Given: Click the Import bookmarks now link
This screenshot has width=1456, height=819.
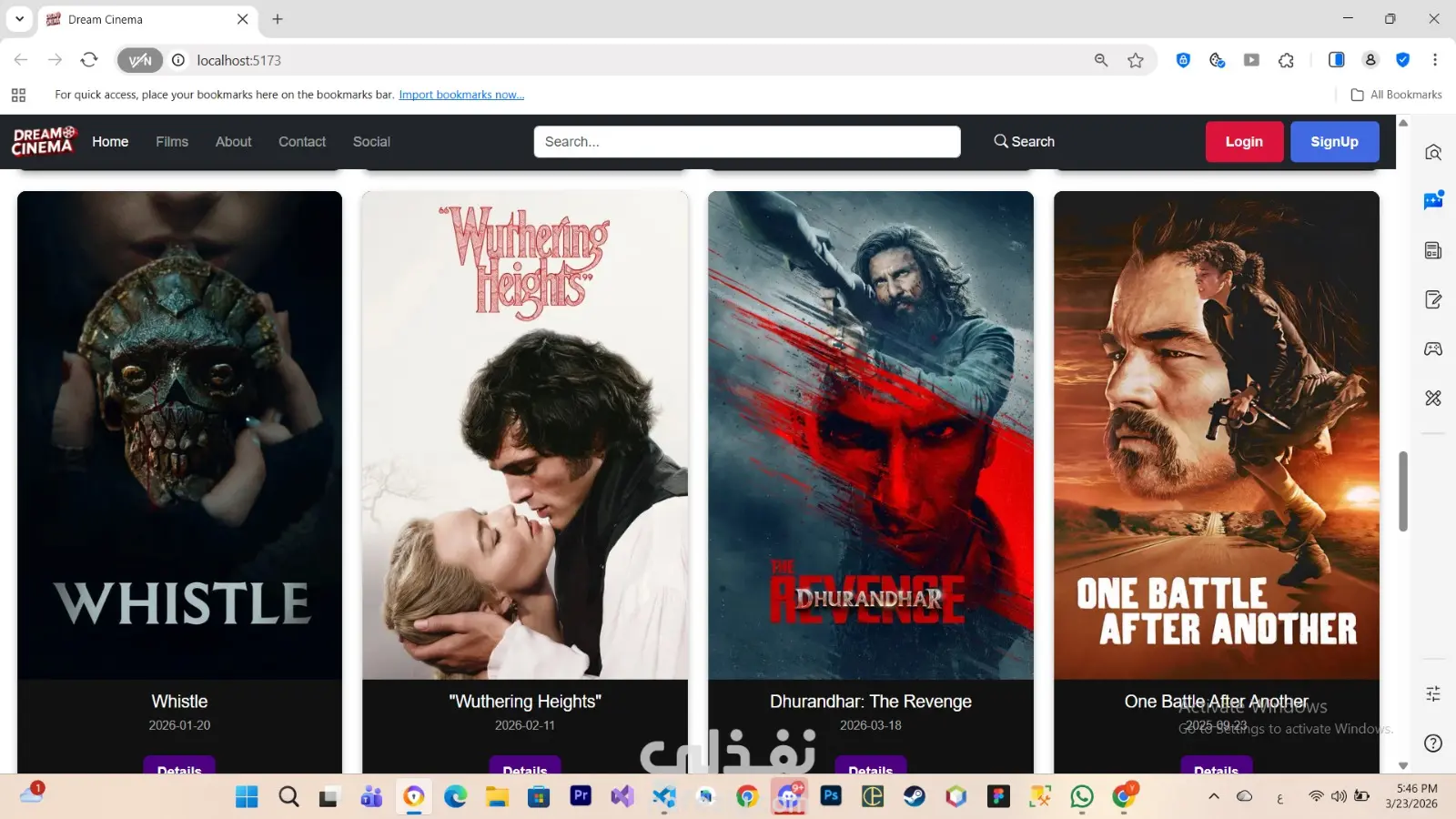Looking at the screenshot, I should [461, 95].
